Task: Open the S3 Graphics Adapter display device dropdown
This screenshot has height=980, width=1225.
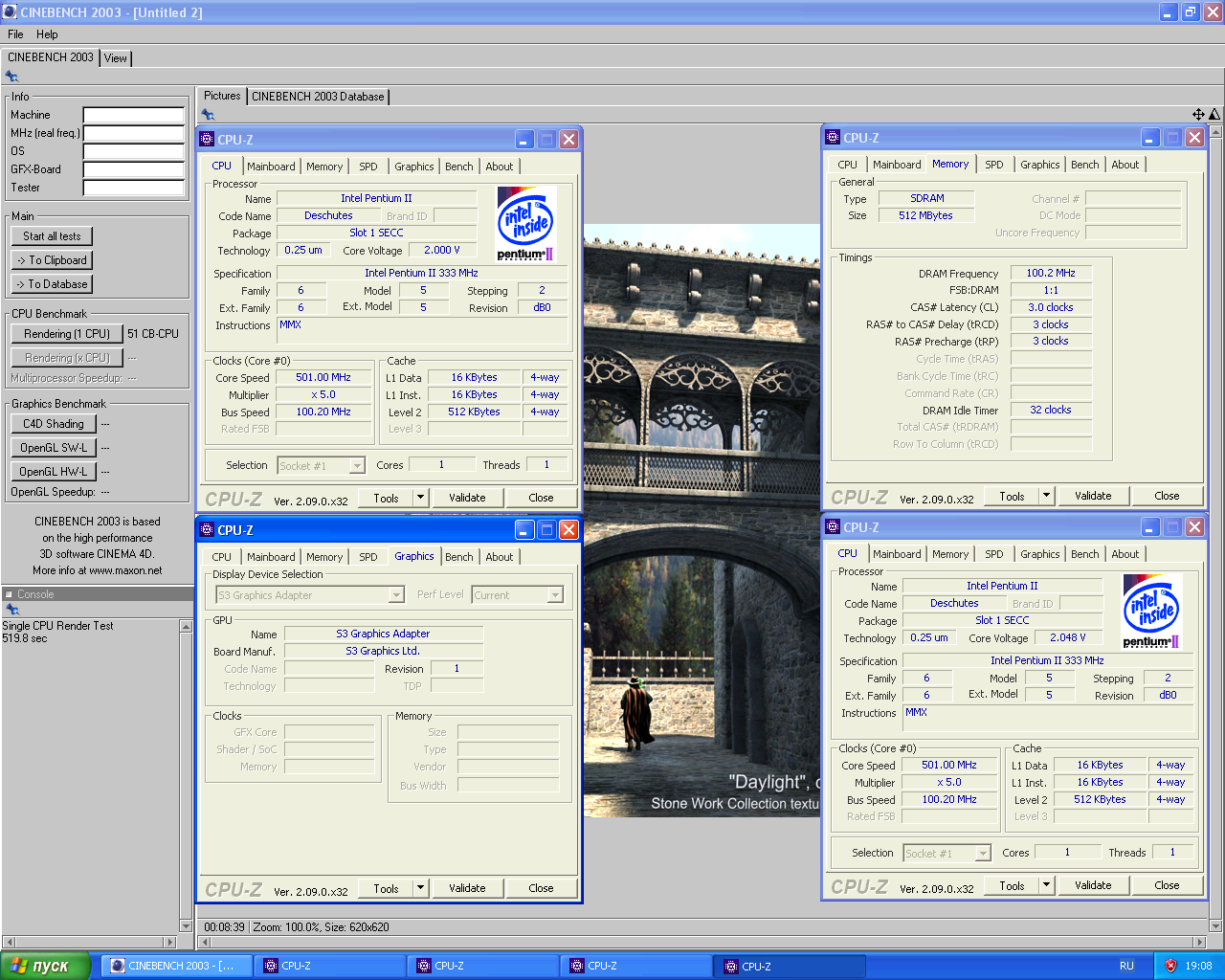Action: pos(396,595)
